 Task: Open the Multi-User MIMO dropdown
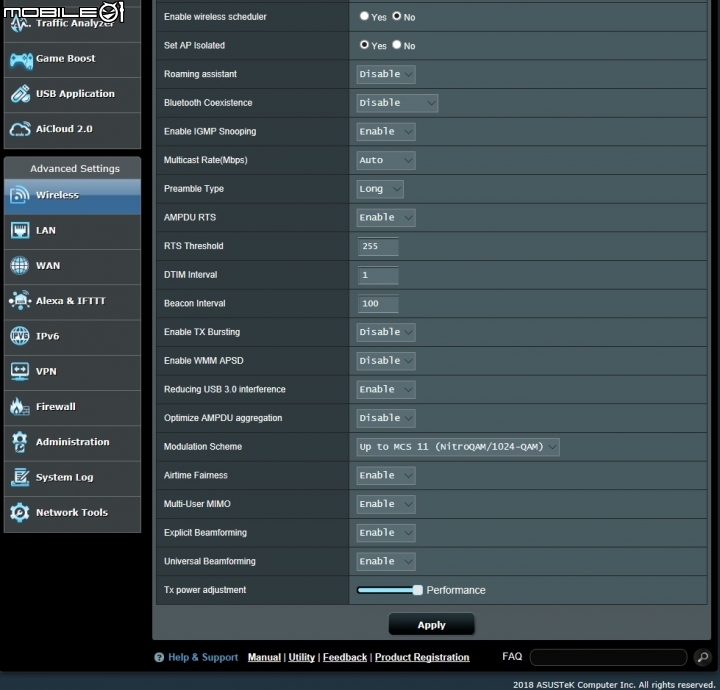tap(386, 504)
